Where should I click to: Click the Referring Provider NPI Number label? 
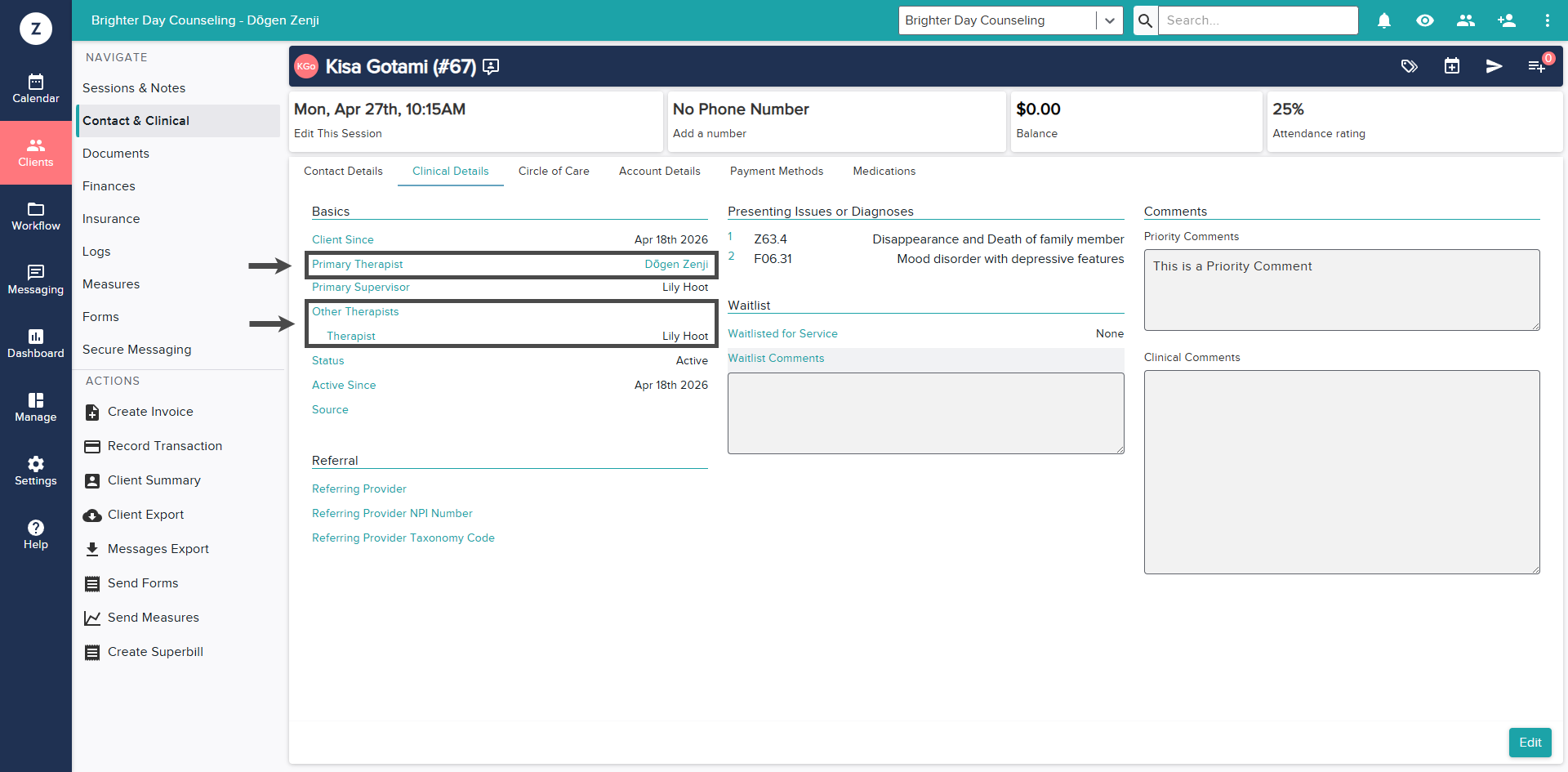[x=392, y=513]
